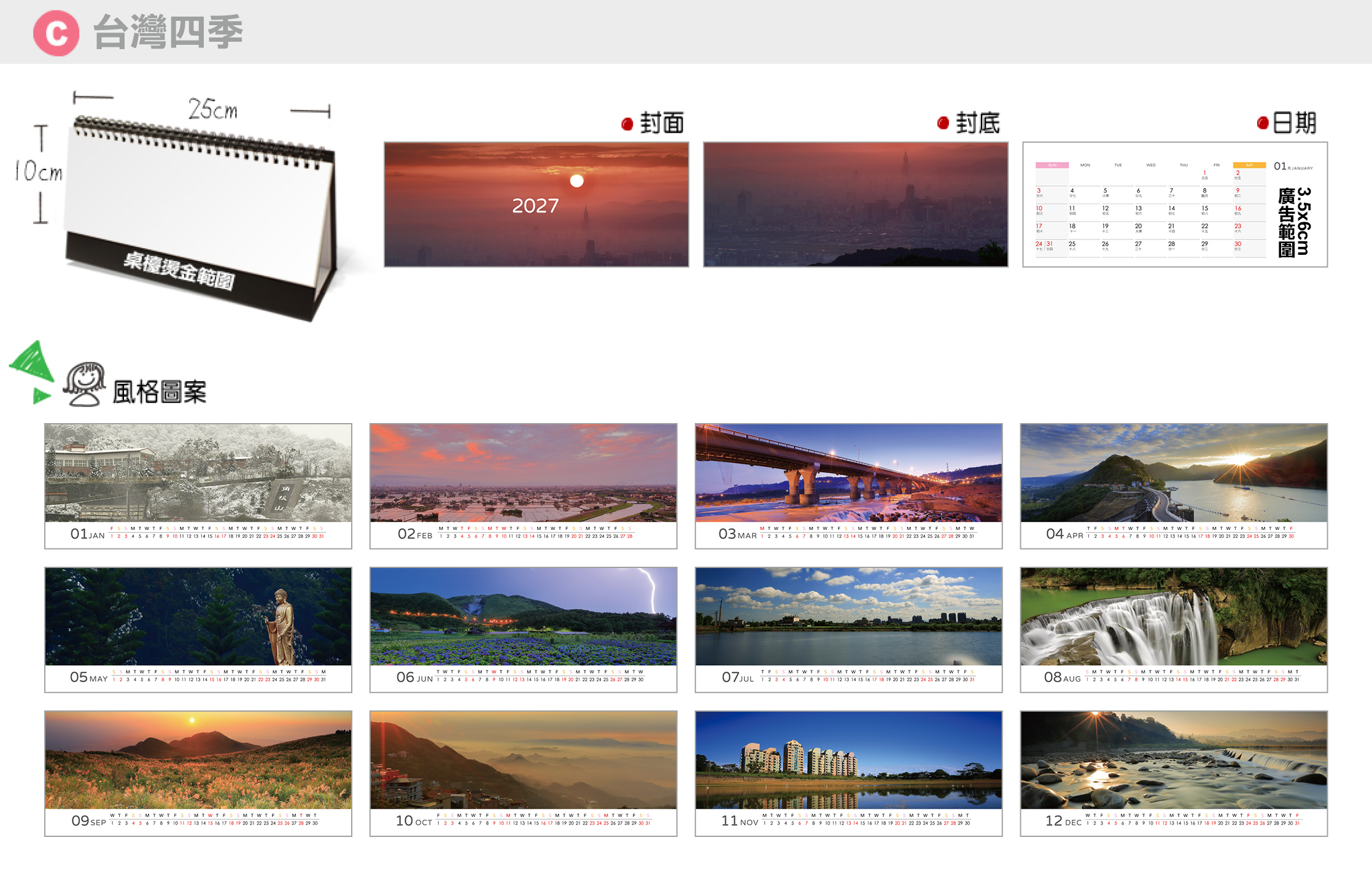Click the 台灣四季 title heading
The width and height of the screenshot is (1372, 875).
(x=168, y=32)
